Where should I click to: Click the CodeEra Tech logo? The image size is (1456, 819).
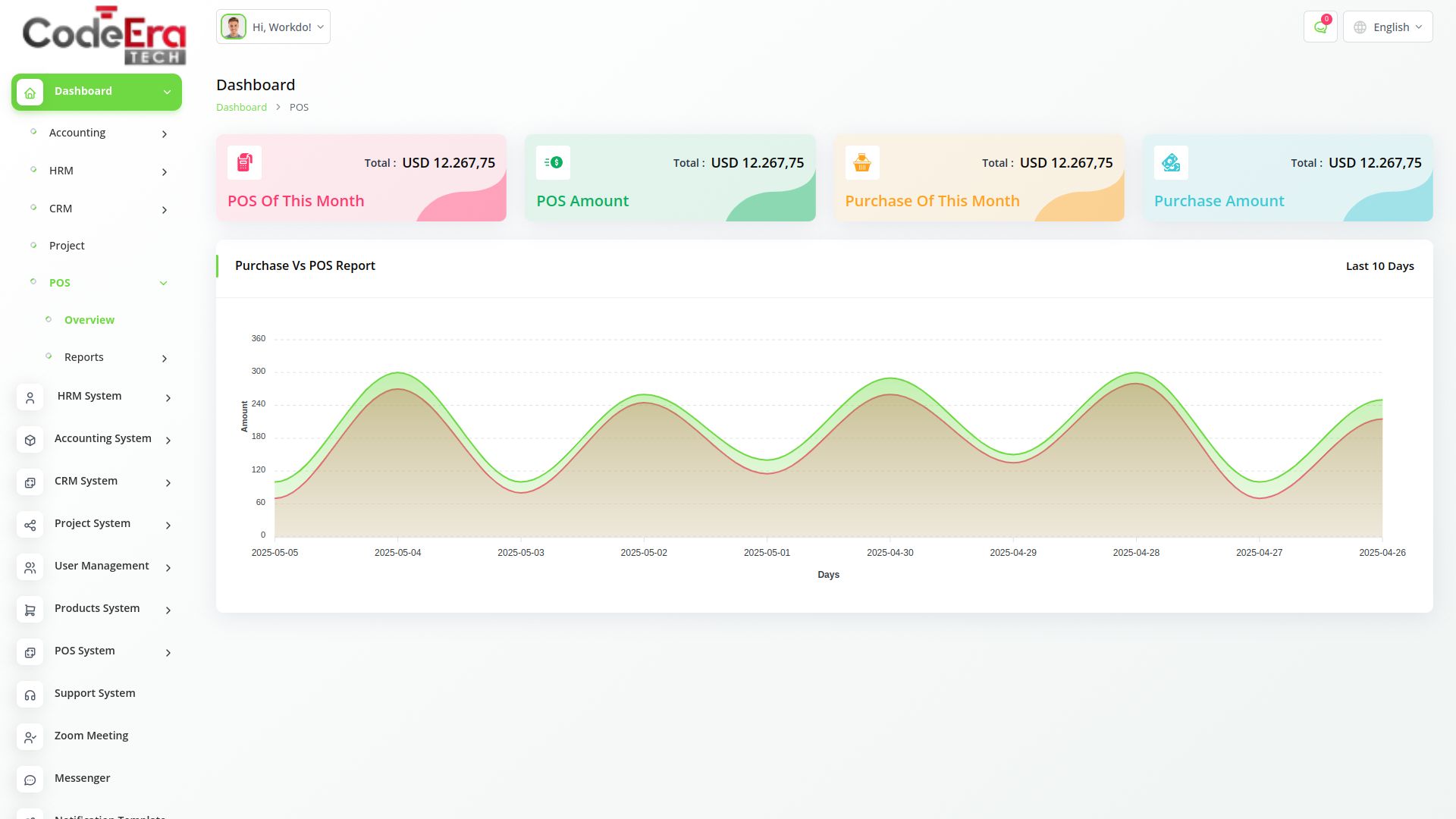(104, 36)
